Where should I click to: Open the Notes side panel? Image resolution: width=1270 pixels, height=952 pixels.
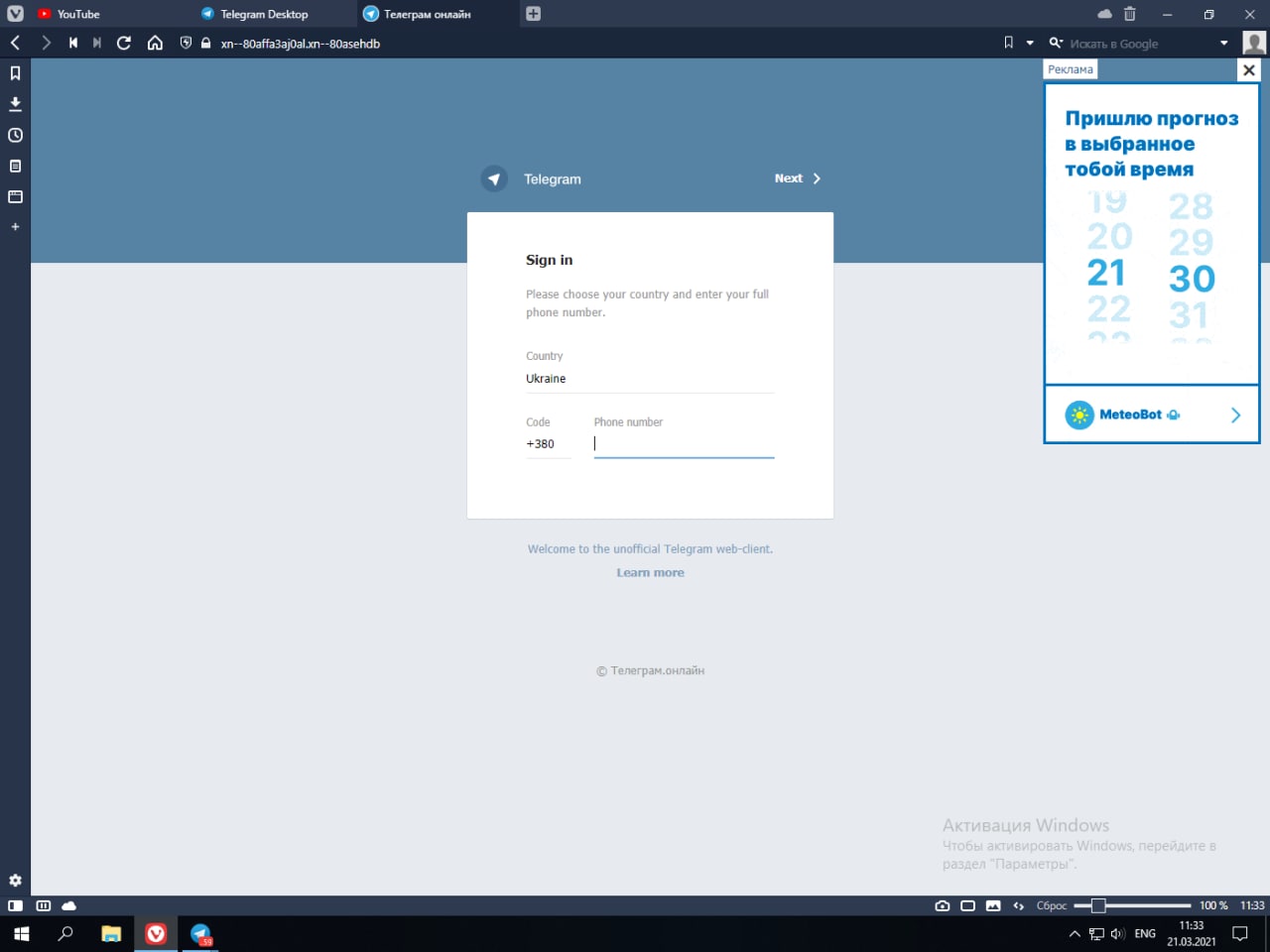[15, 166]
